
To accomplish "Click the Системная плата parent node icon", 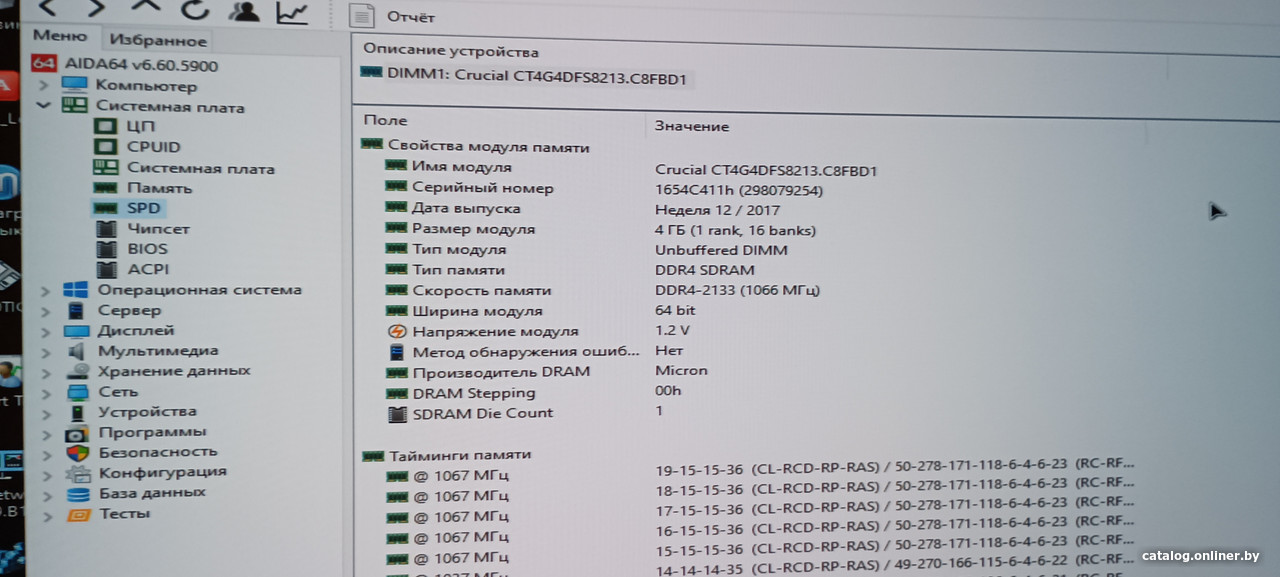I will click(x=74, y=106).
